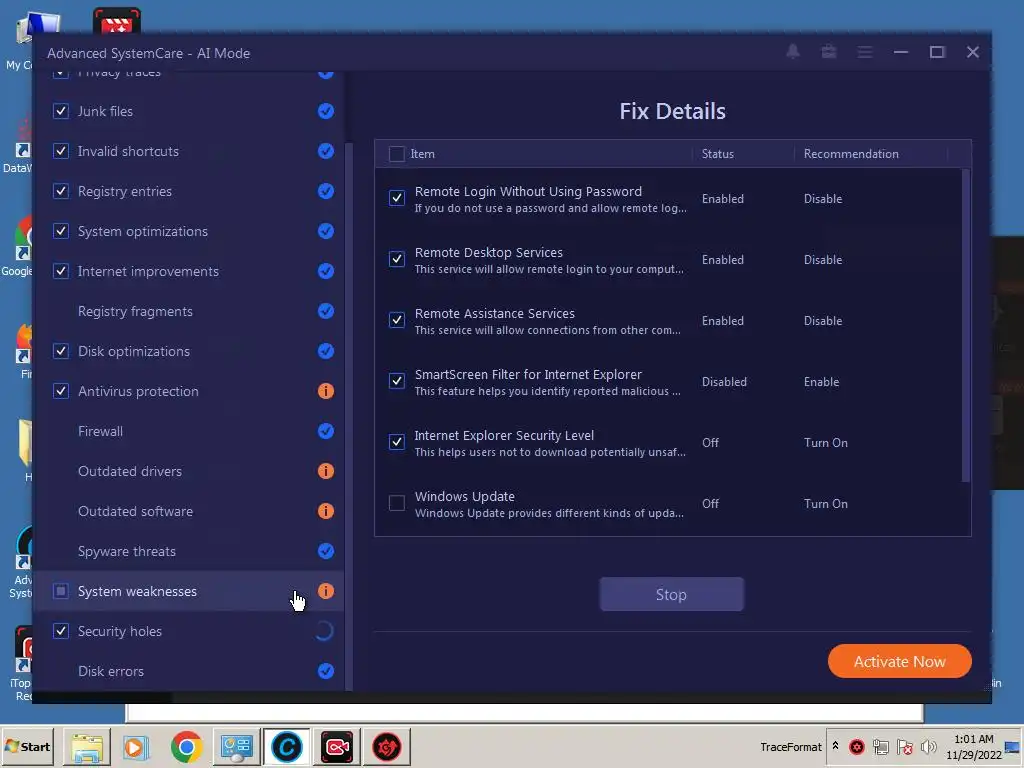Select Outdated drivers in the scan list
Image resolution: width=1024 pixels, height=768 pixels.
[189, 471]
